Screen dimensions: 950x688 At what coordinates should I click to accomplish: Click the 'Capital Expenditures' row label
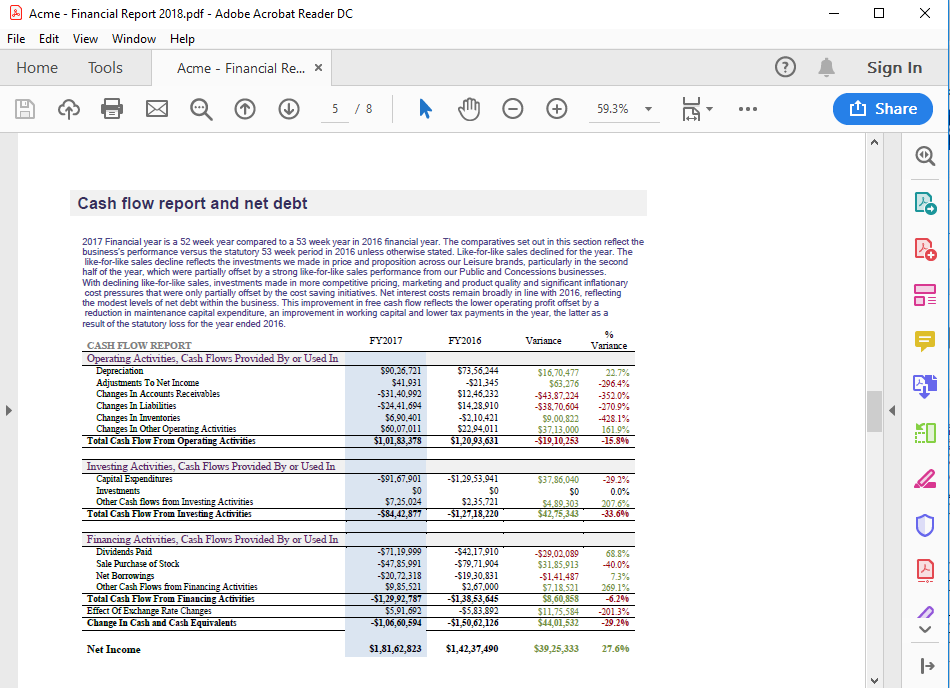click(x=134, y=479)
